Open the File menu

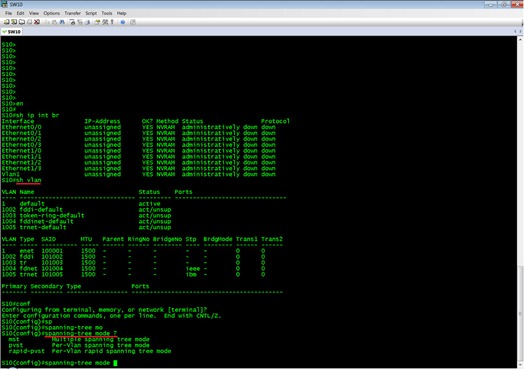coord(8,13)
